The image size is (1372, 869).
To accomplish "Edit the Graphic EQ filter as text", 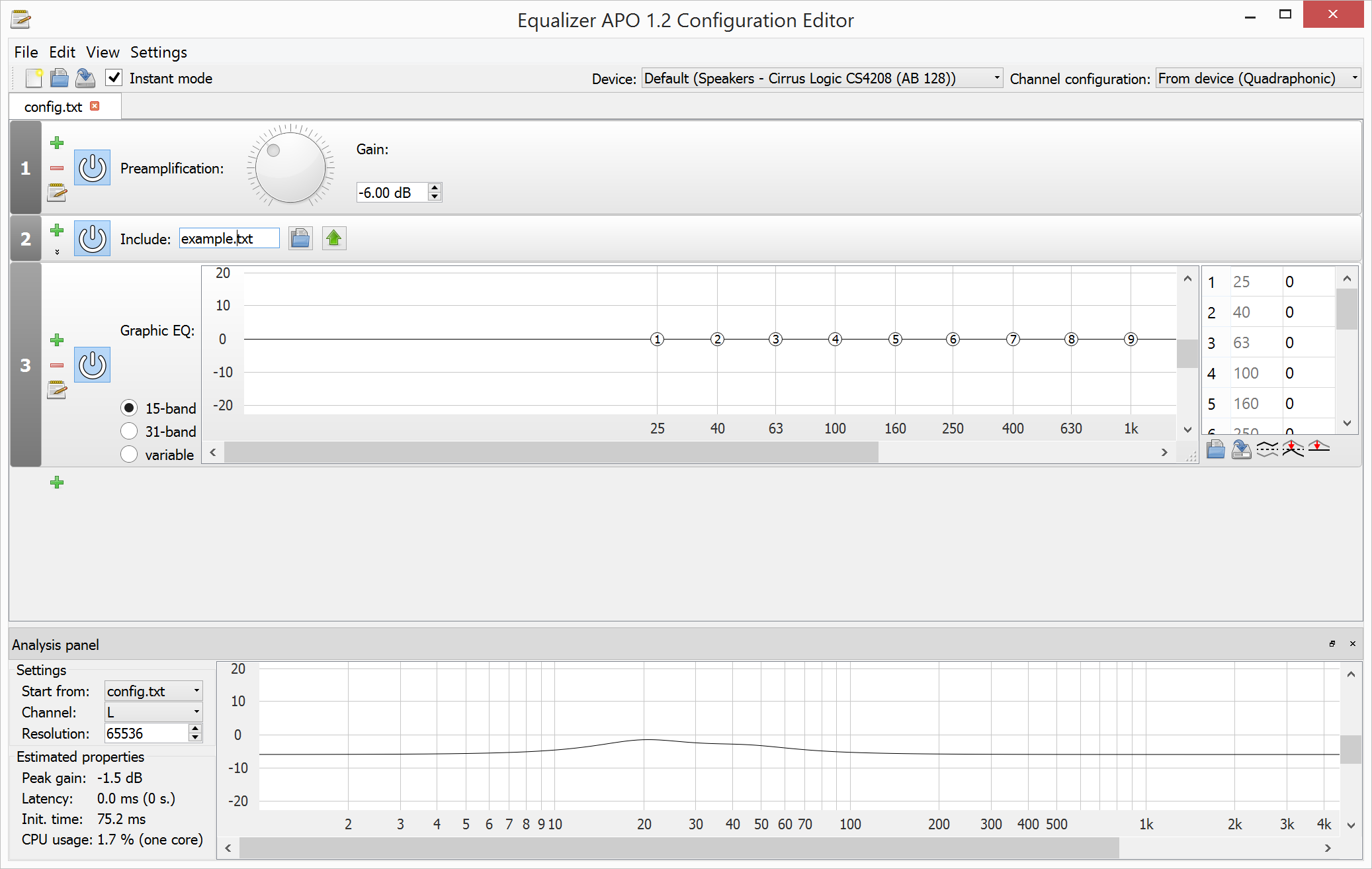I will coord(57,390).
